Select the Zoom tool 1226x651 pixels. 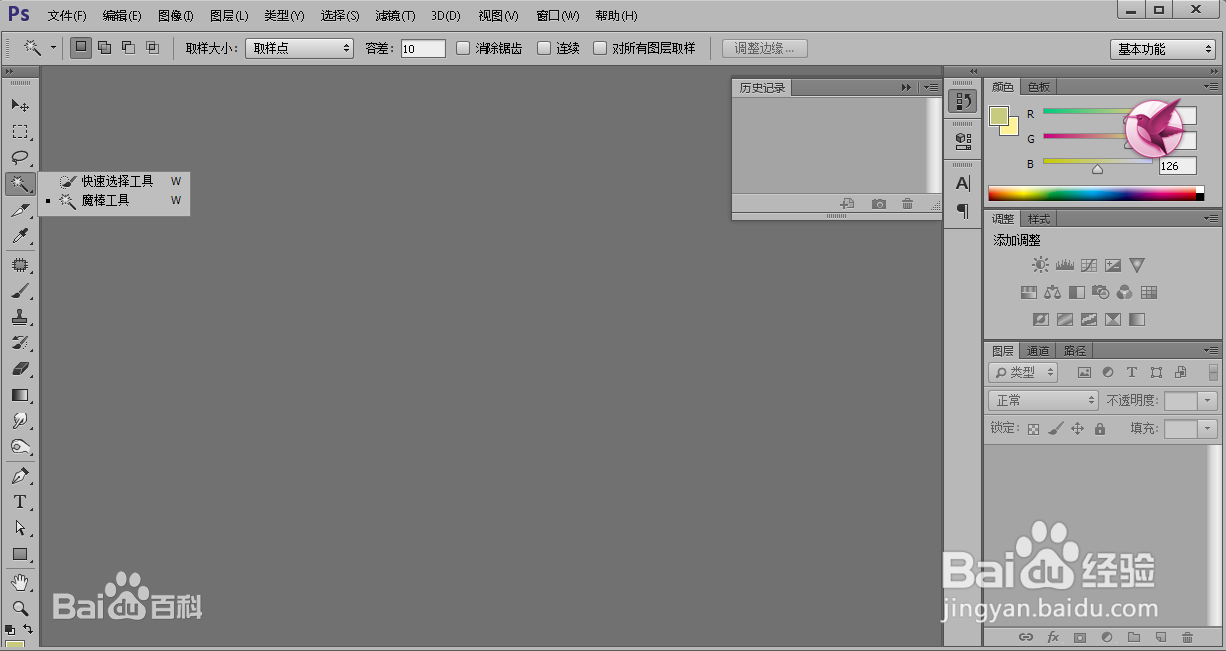coord(20,608)
